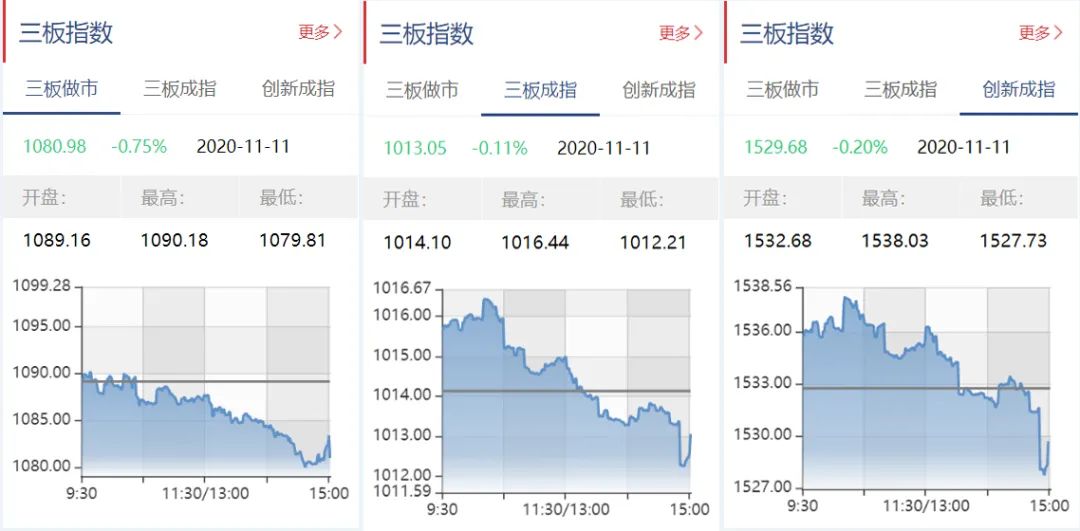Open 更多 beside the 1529.68 index panel
Image resolution: width=1080 pixels, height=531 pixels.
(x=1040, y=33)
